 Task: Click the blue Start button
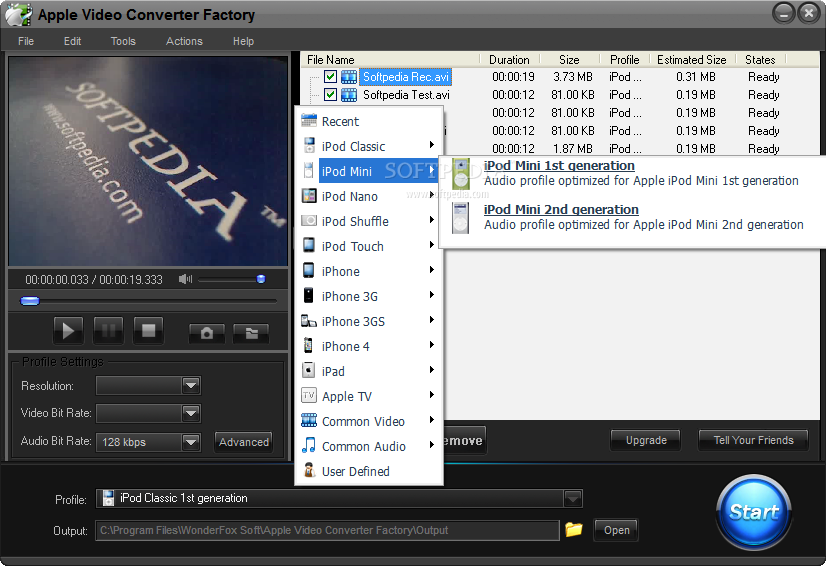click(x=754, y=511)
